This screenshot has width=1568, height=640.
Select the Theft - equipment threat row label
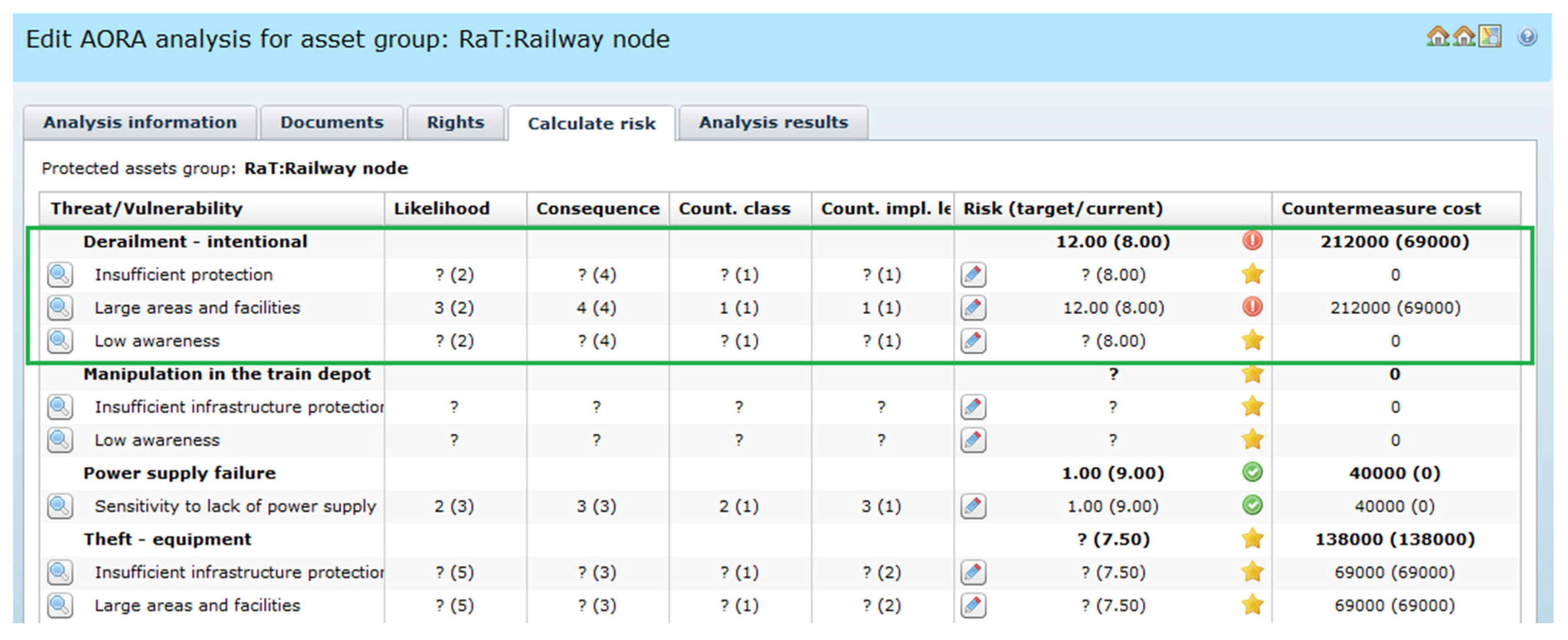click(x=167, y=539)
